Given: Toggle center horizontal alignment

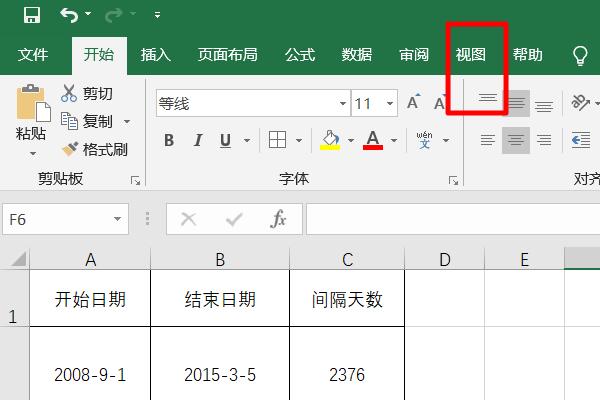Looking at the screenshot, I should (x=516, y=140).
